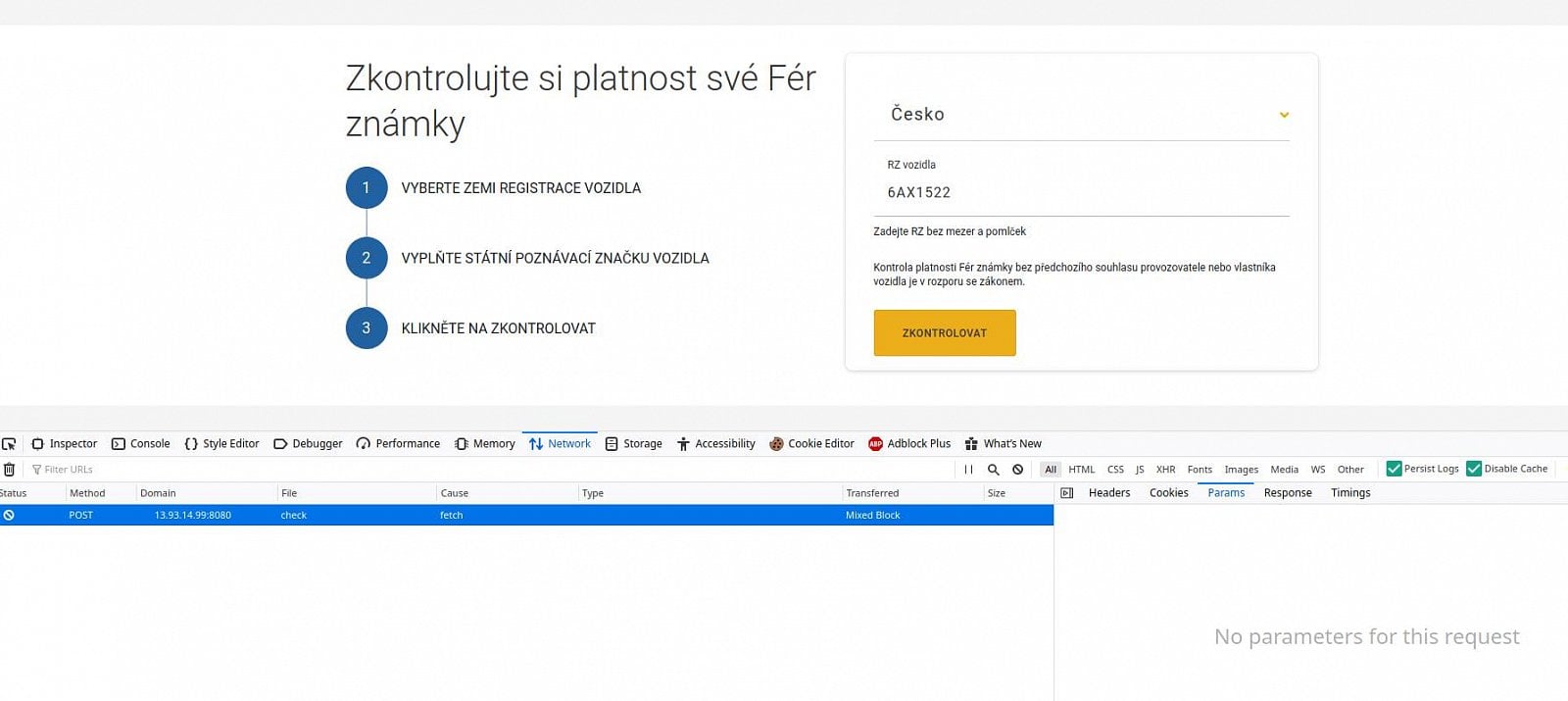Open the Headers details tab
1568x701 pixels.
(1109, 493)
